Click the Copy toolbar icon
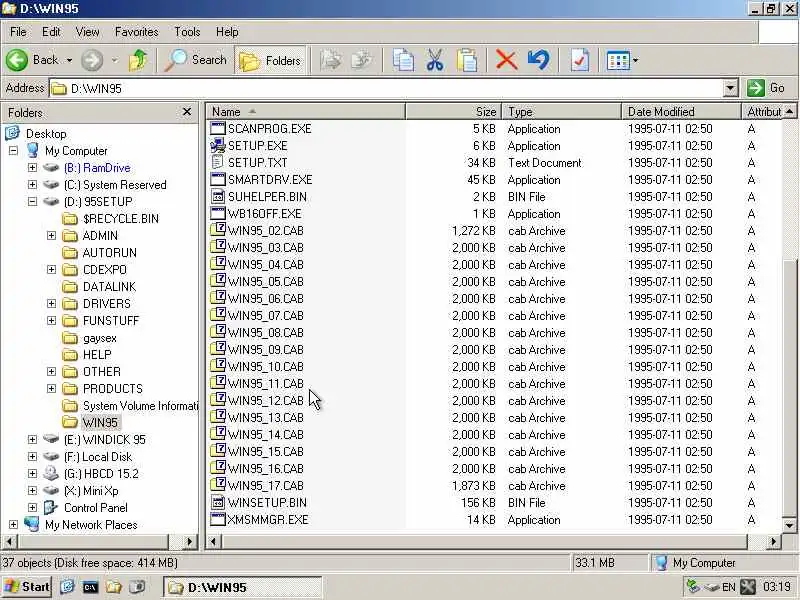This screenshot has height=600, width=800. (403, 60)
